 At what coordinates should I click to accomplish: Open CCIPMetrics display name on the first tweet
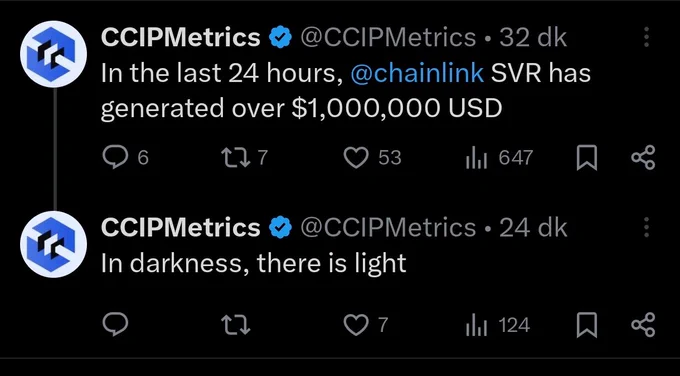point(180,37)
